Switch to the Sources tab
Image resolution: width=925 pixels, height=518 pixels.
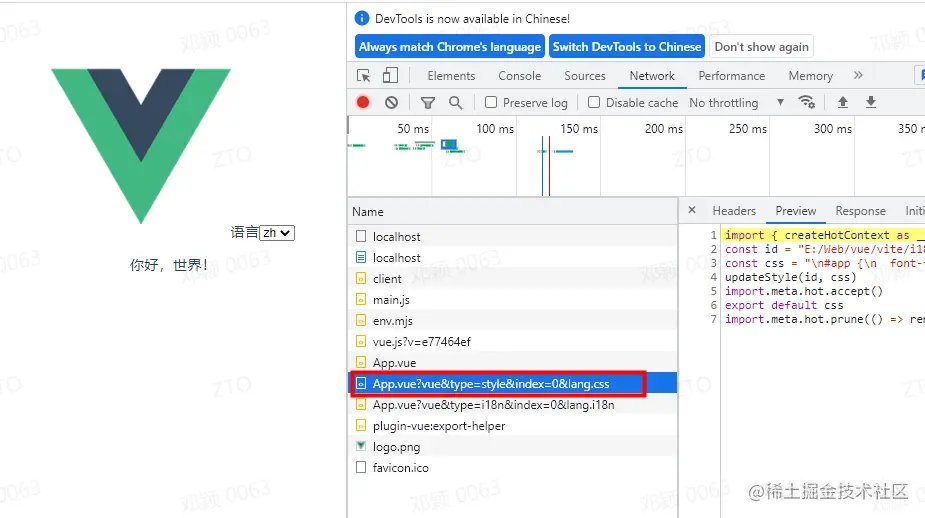[x=585, y=76]
